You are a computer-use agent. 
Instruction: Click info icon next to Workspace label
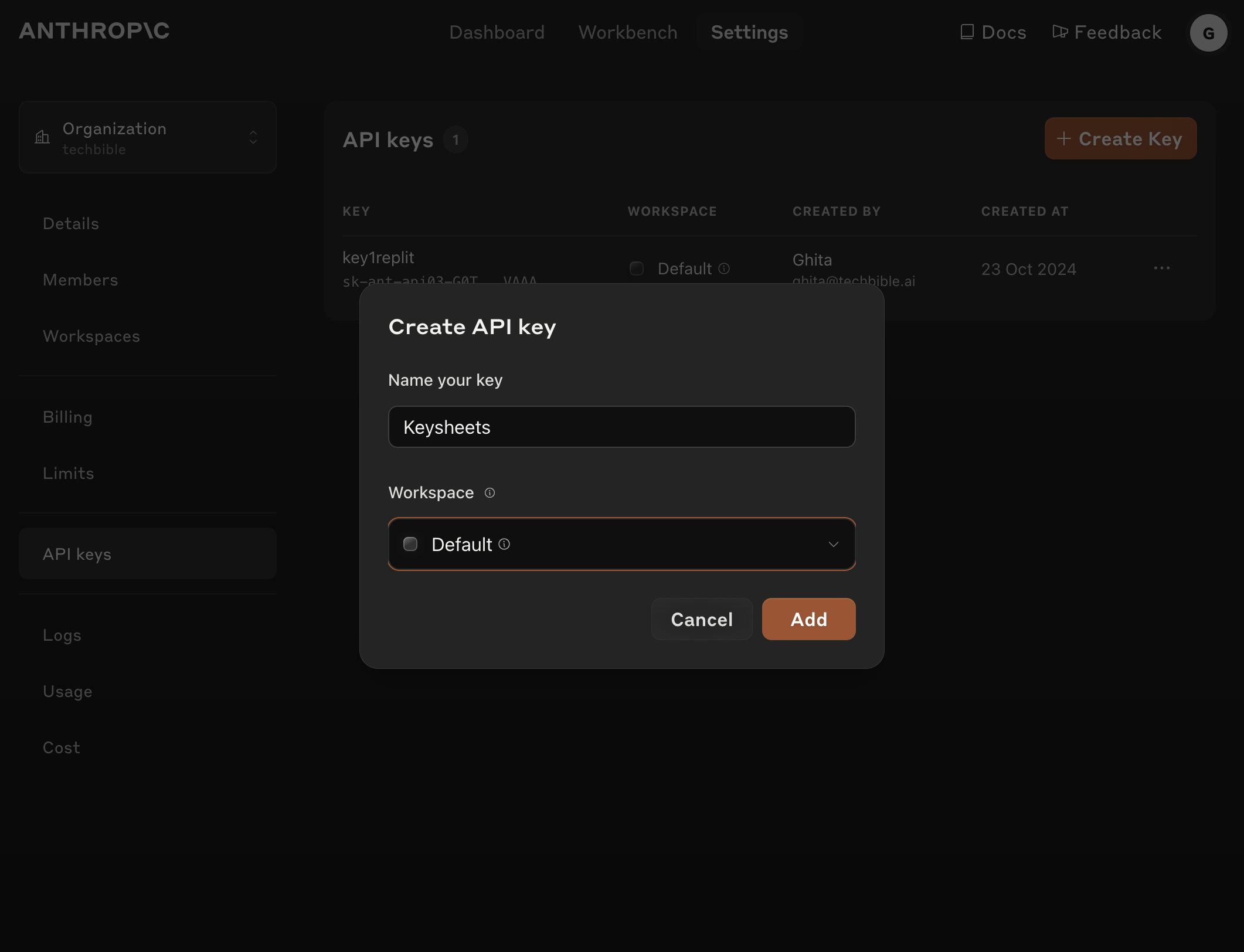[x=490, y=493]
